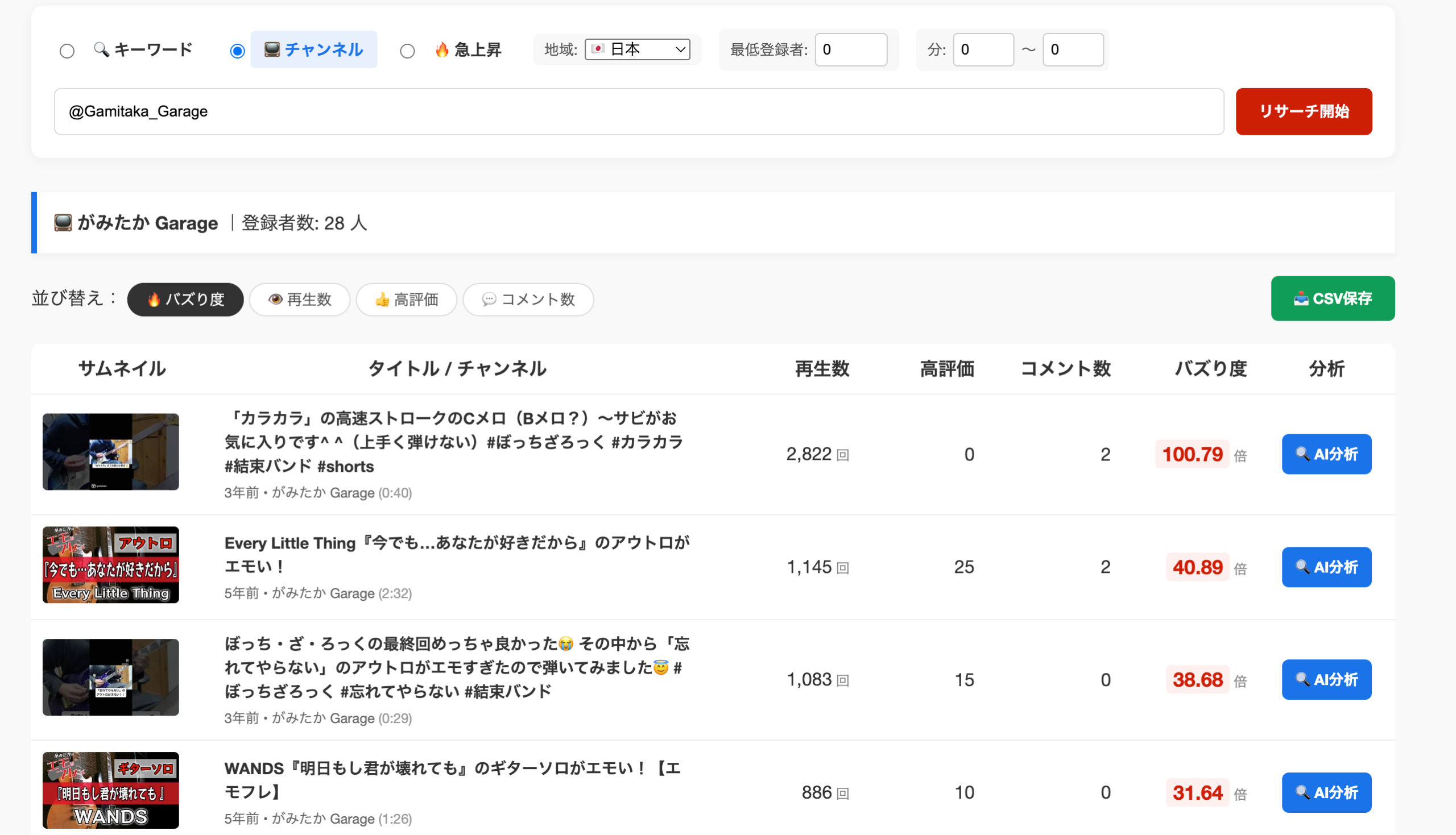Click the flame icon next to 急上昇

coord(441,50)
